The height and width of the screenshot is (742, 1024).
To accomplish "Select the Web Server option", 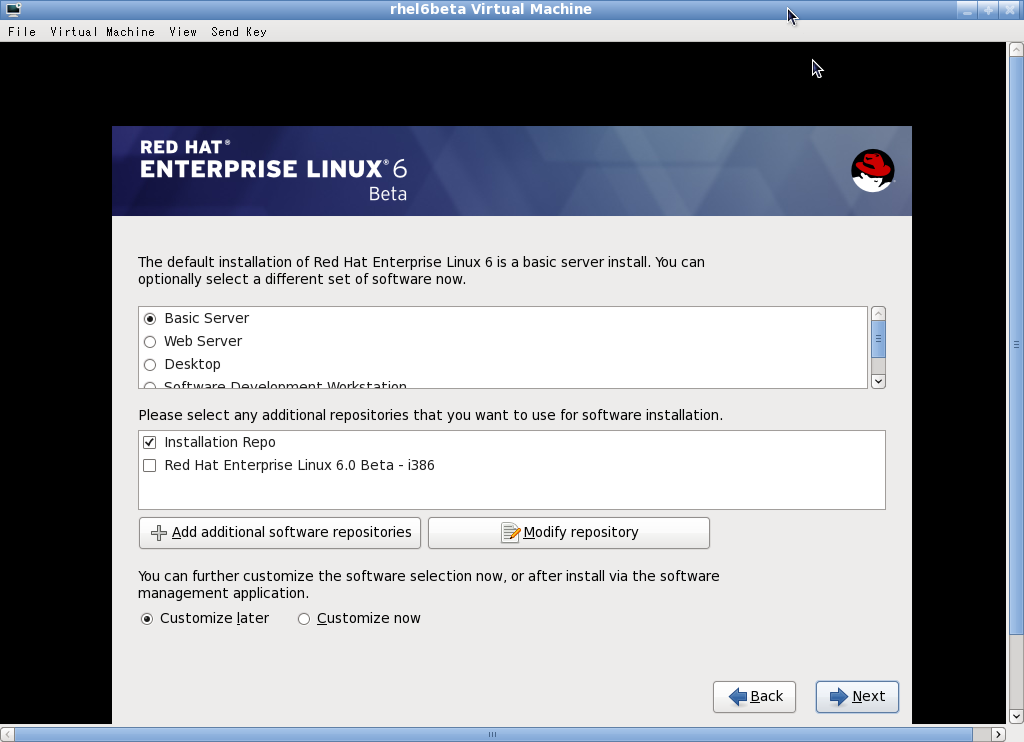I will (x=150, y=342).
